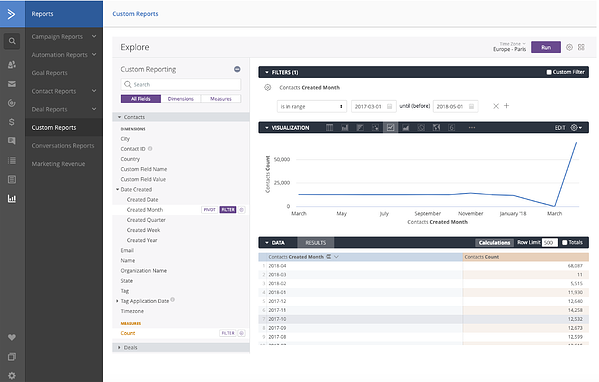The image size is (599, 382).
Task: Click the Custom Reporting search field
Action: (181, 84)
